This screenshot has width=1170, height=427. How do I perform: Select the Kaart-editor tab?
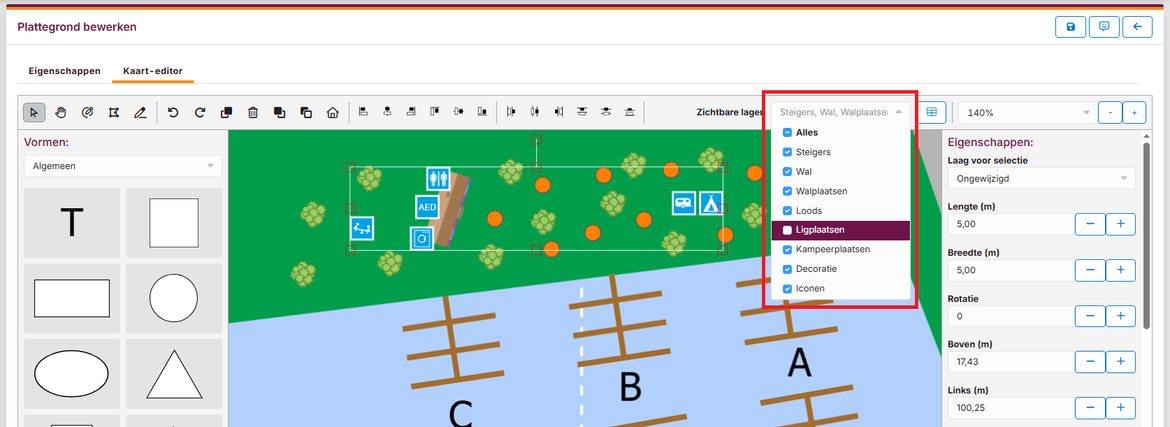152,72
